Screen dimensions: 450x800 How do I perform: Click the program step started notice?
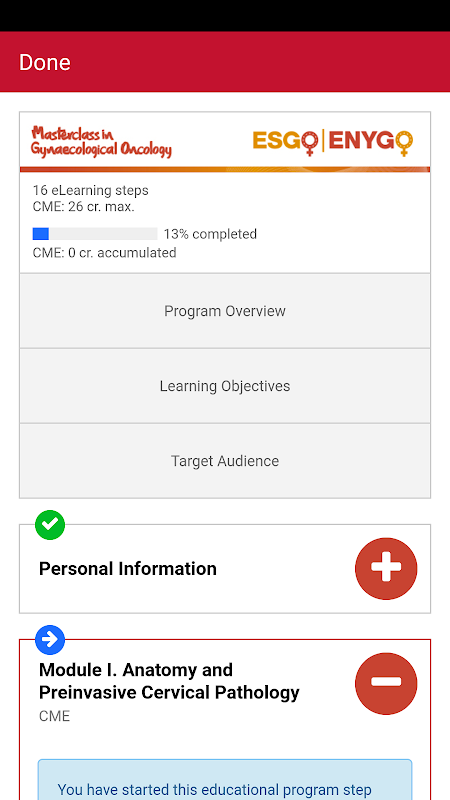pyautogui.click(x=225, y=780)
